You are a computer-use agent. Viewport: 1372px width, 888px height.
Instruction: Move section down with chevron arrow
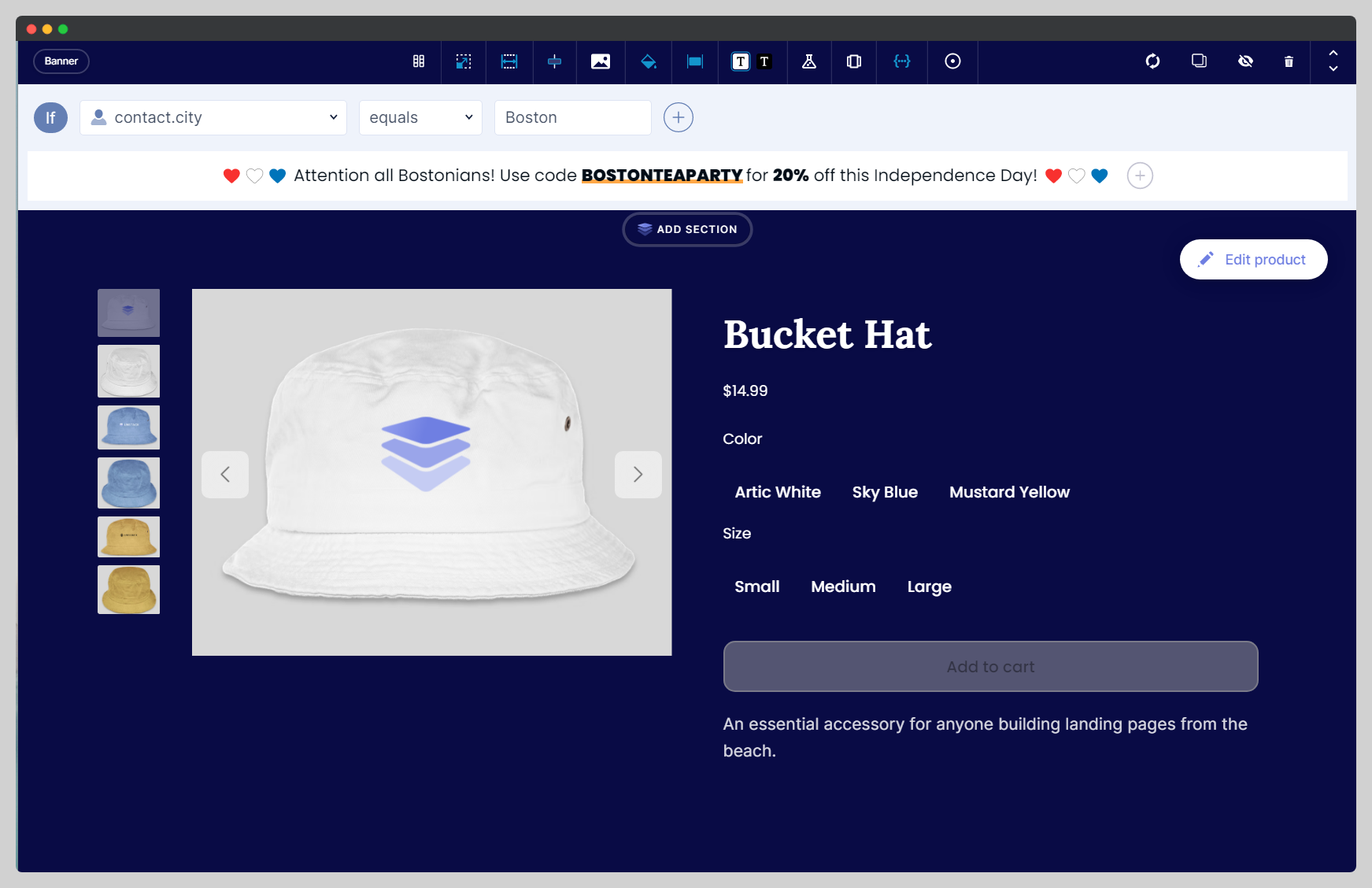pos(1333,69)
